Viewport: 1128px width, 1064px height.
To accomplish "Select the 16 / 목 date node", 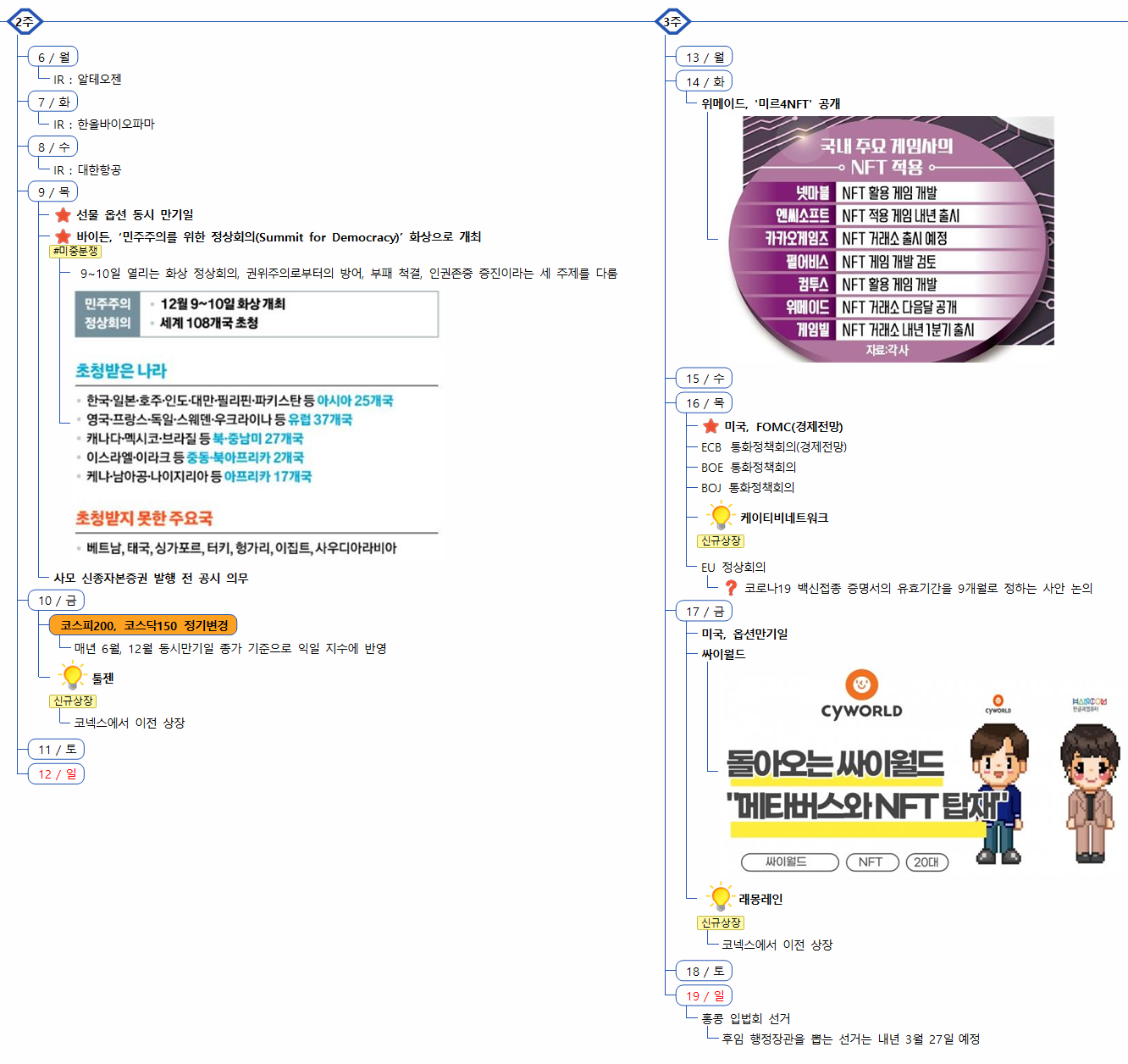I will pyautogui.click(x=705, y=402).
